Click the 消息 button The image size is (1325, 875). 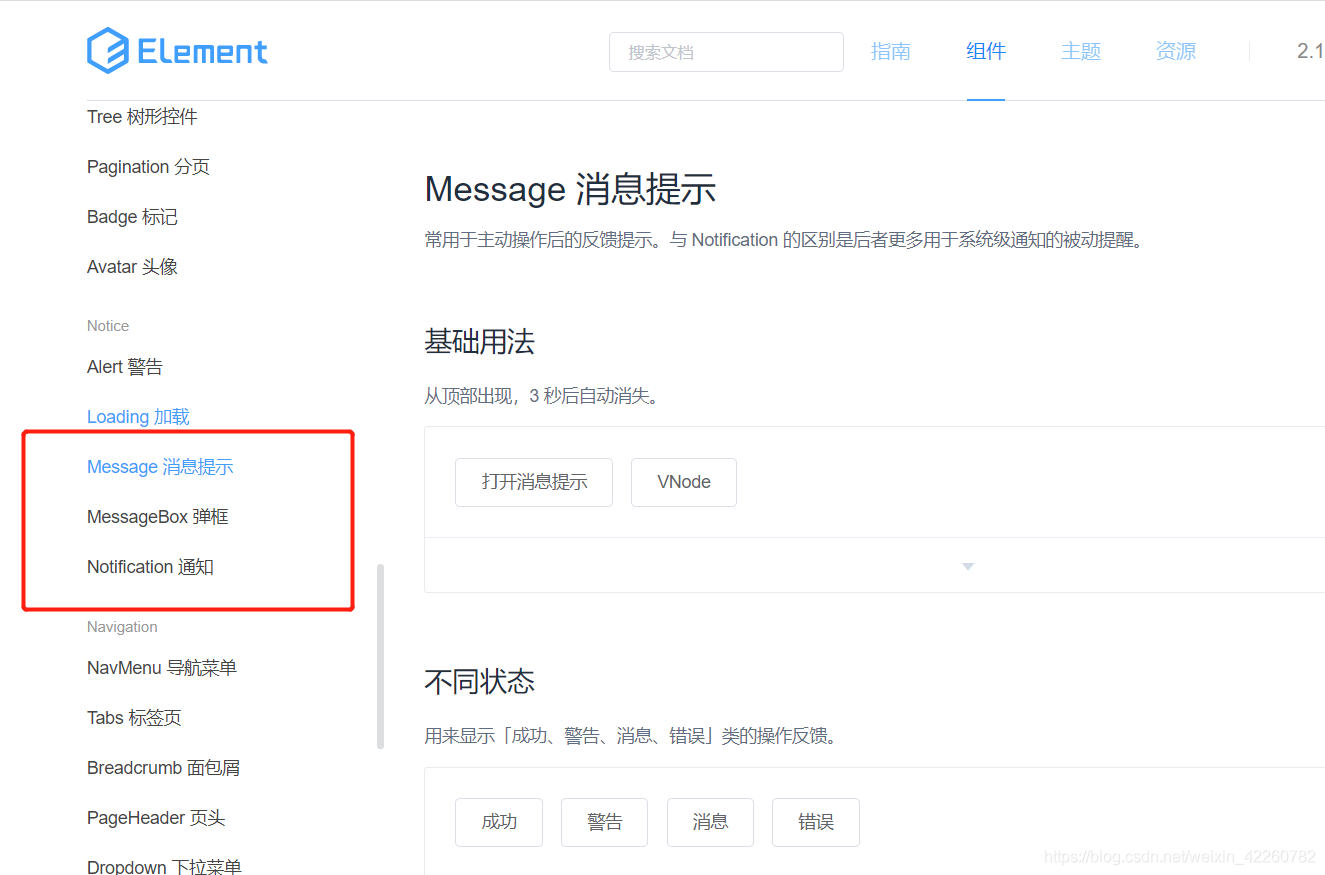(710, 822)
